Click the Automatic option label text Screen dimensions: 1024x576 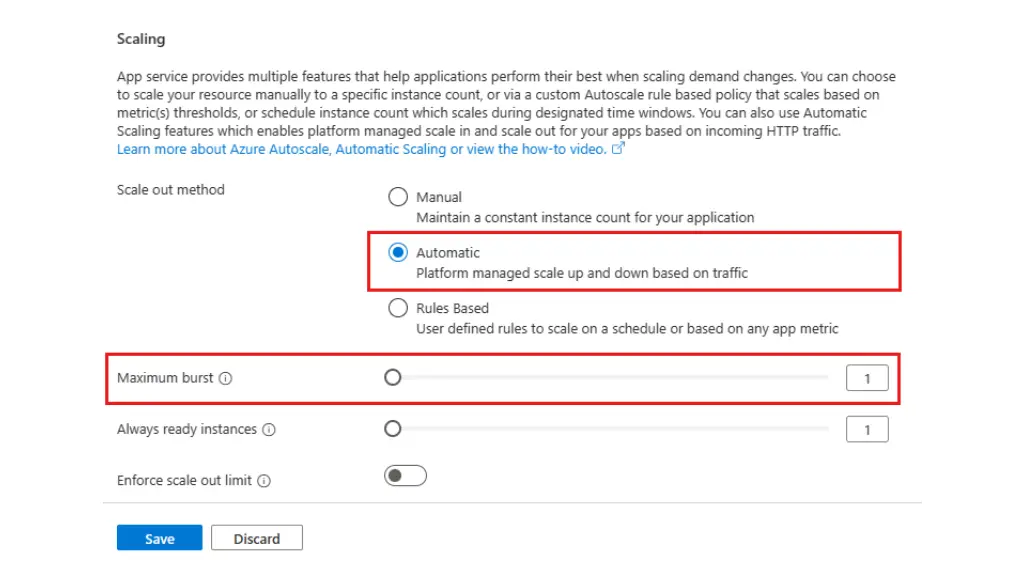(x=448, y=253)
